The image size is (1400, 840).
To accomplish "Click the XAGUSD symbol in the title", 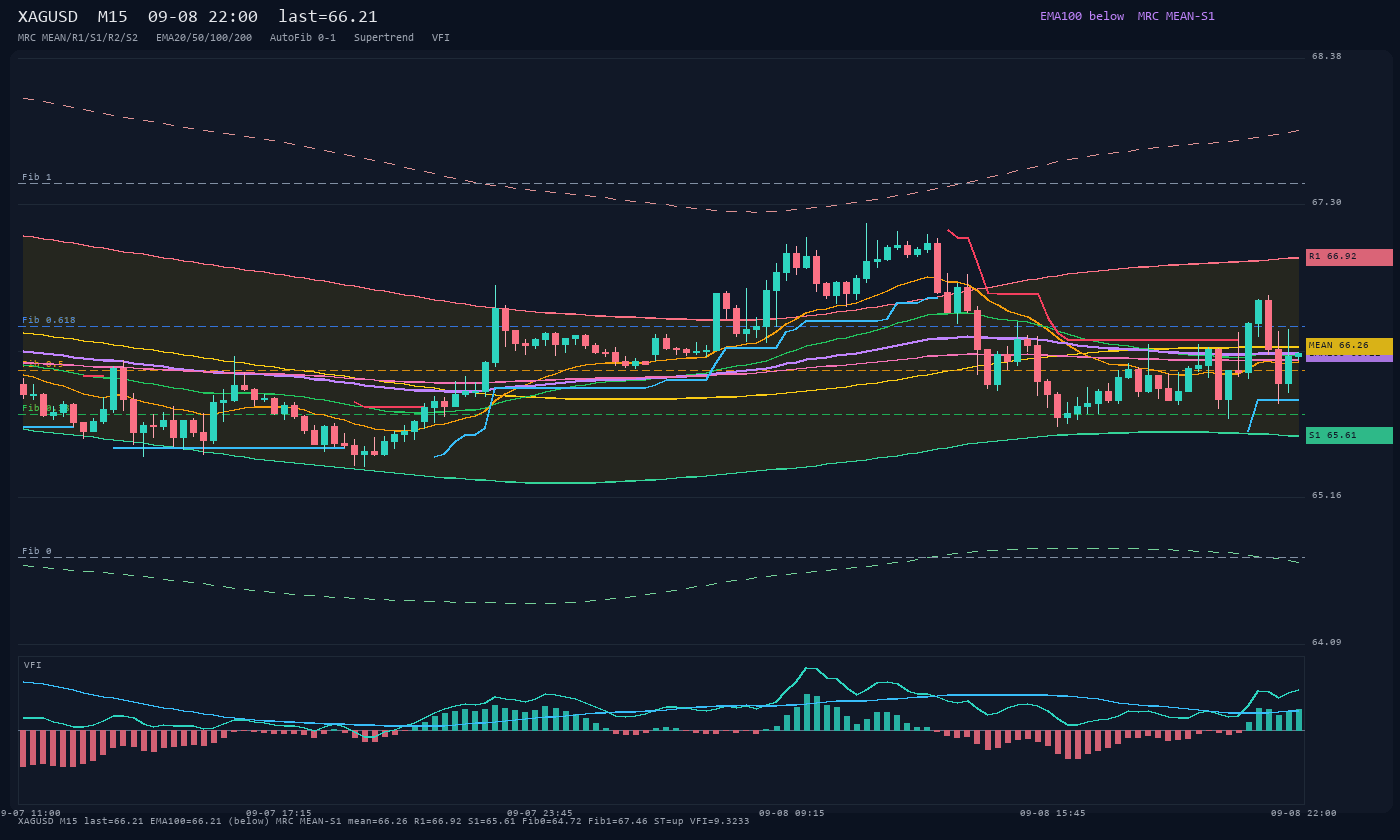I will coord(49,17).
